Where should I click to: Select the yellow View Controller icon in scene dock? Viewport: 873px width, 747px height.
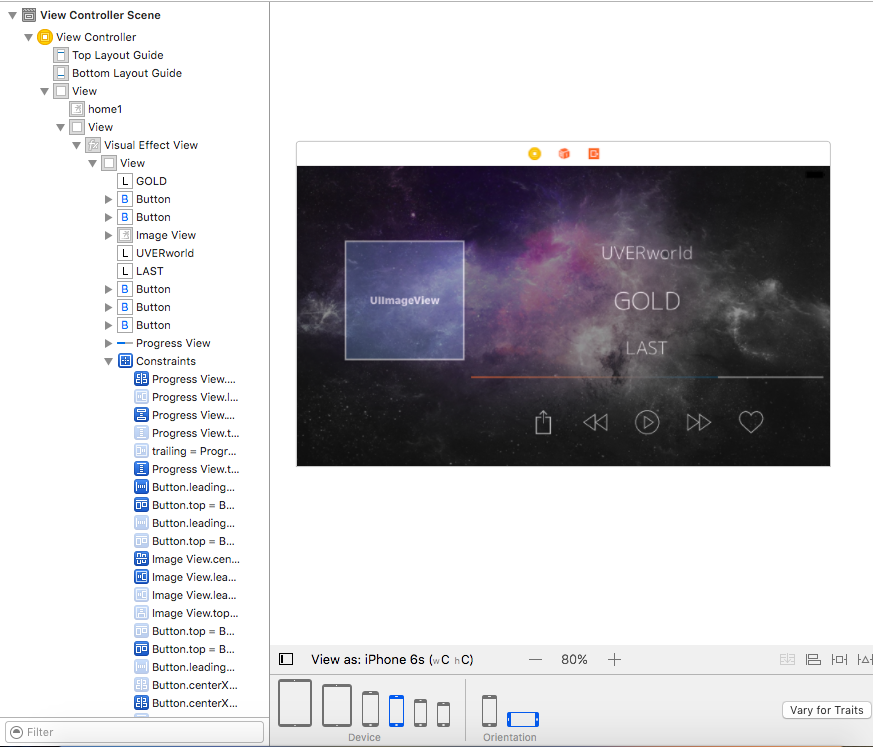[534, 154]
